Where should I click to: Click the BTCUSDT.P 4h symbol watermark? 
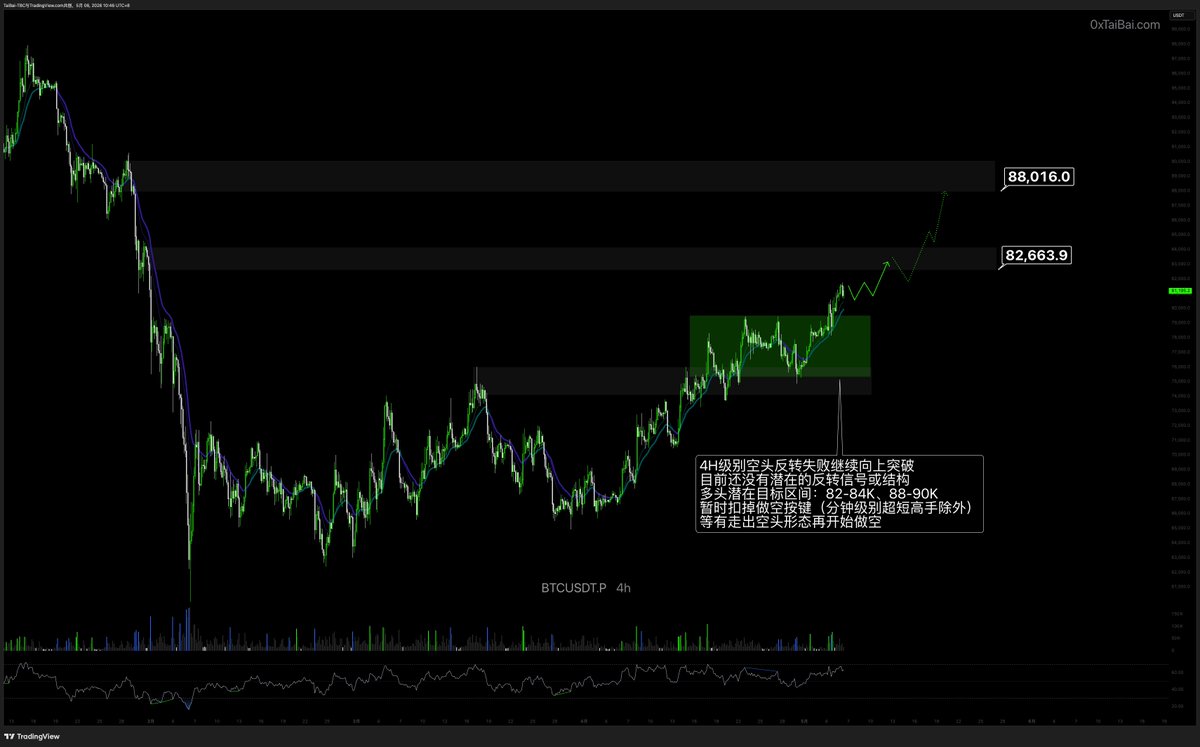coord(579,588)
